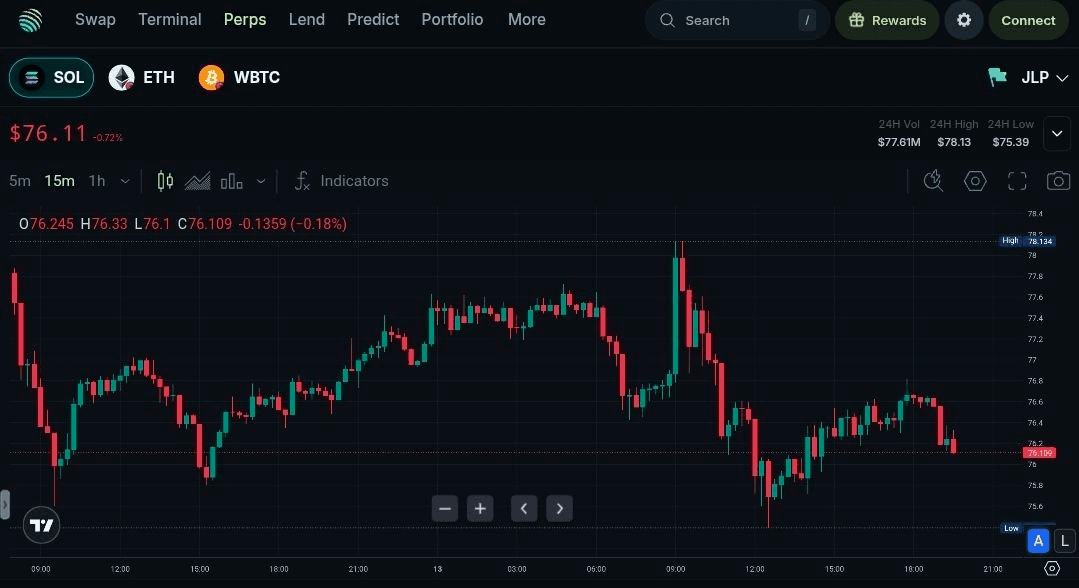Enter fullscreen chart mode
Screen dimensions: 1079x588
[x=1017, y=181]
